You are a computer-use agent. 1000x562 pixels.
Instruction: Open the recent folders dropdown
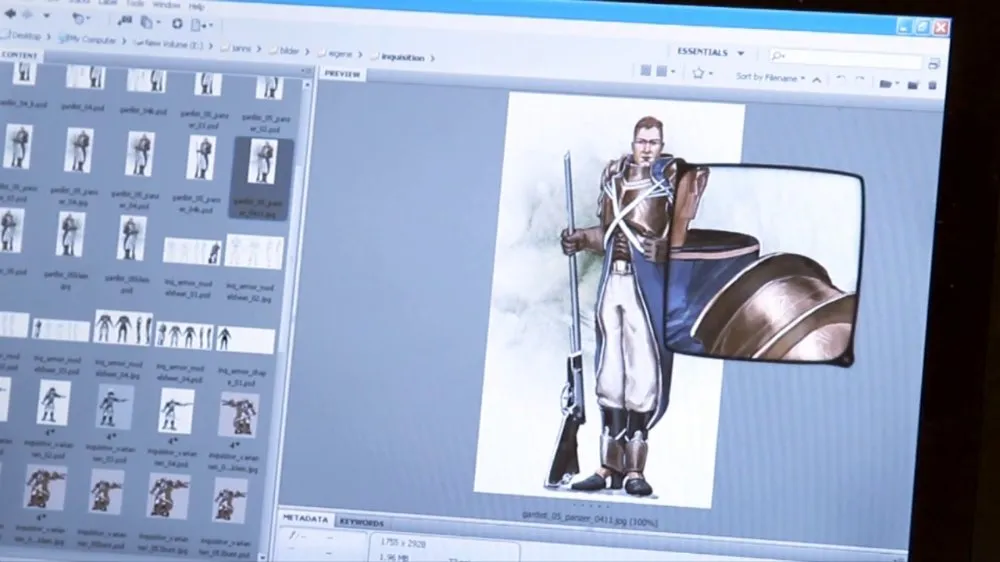tap(82, 18)
